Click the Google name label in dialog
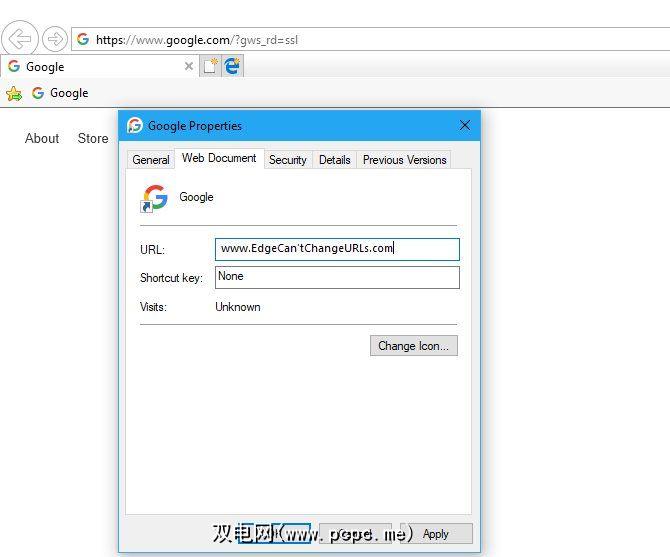The height and width of the screenshot is (557, 670). [x=196, y=197]
